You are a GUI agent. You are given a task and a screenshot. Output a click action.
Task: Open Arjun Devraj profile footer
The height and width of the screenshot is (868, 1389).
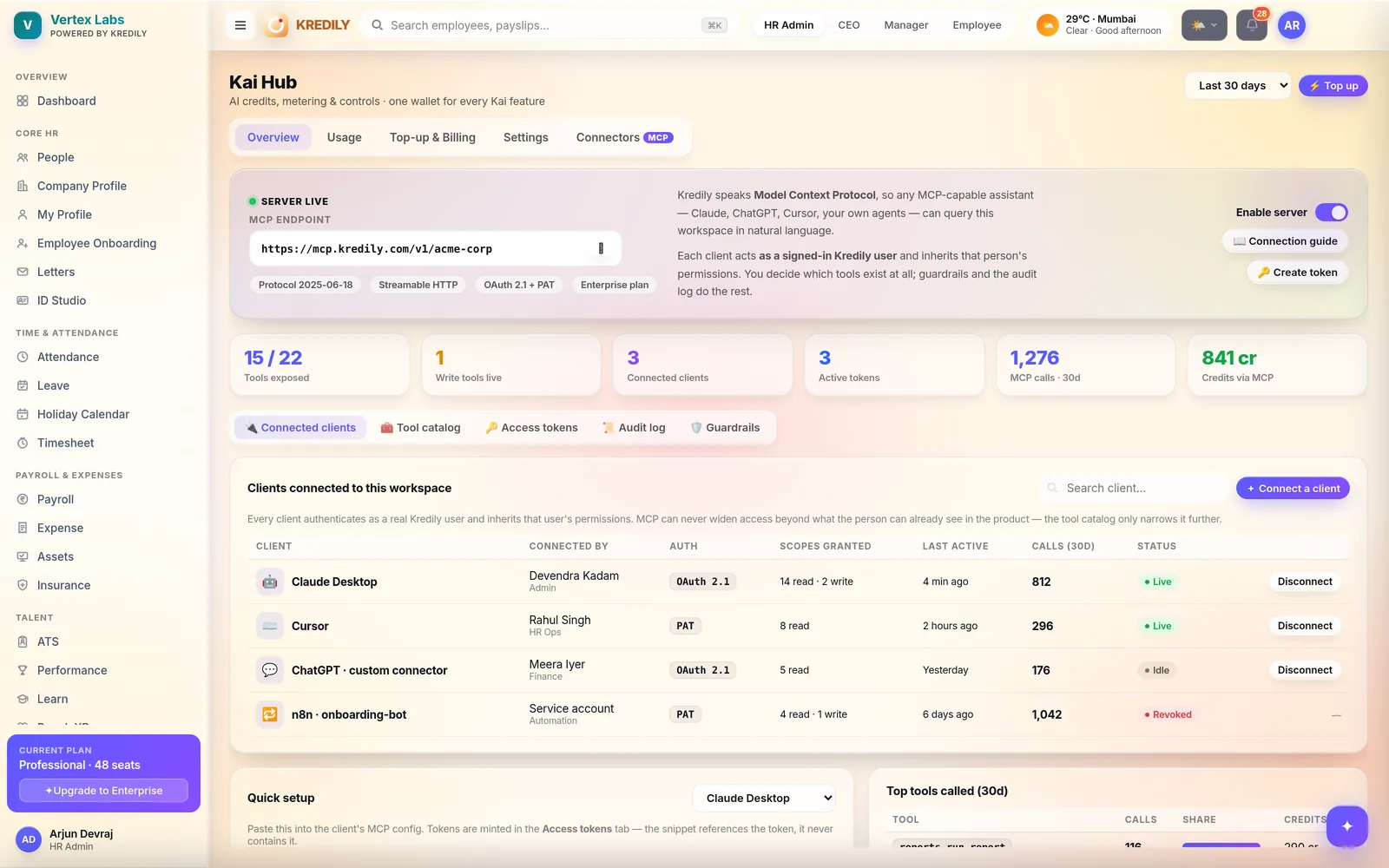tap(104, 839)
